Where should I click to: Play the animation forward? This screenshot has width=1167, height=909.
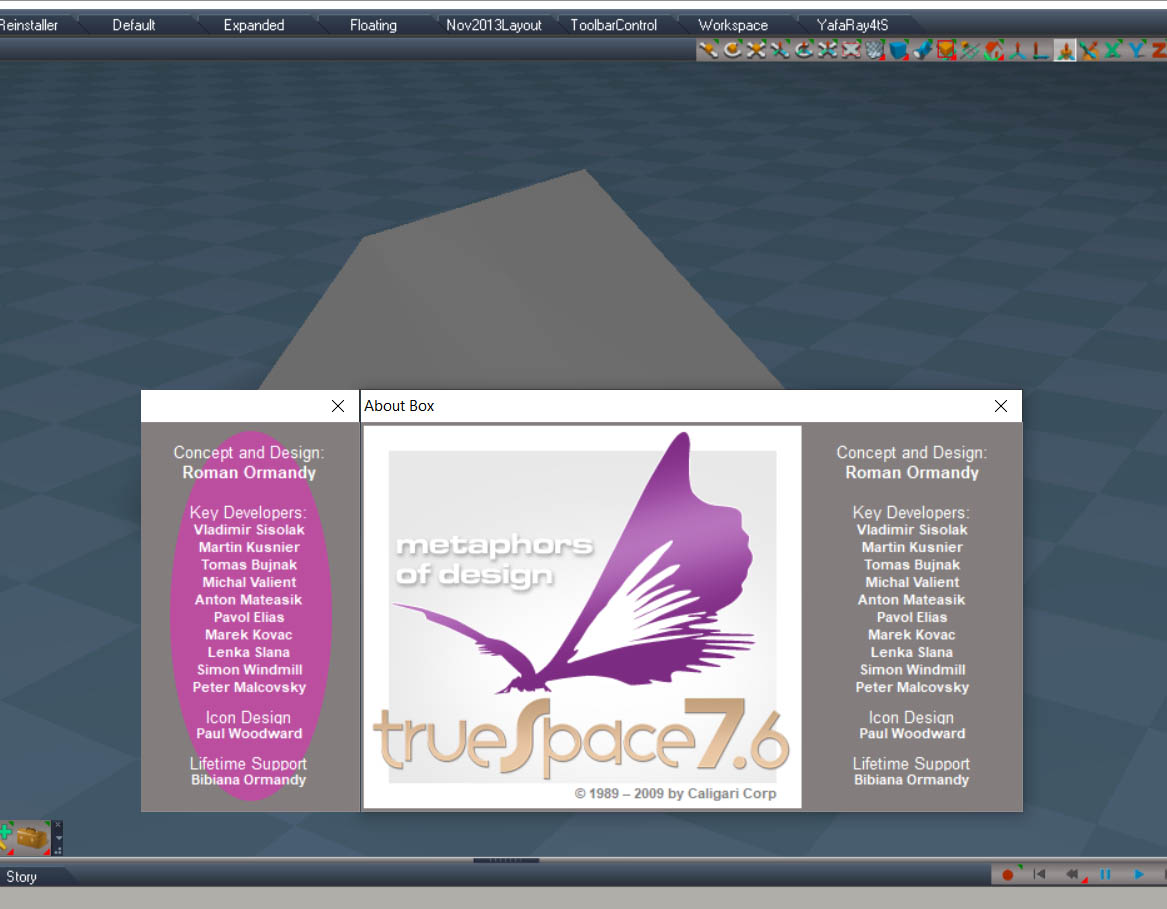pos(1139,874)
